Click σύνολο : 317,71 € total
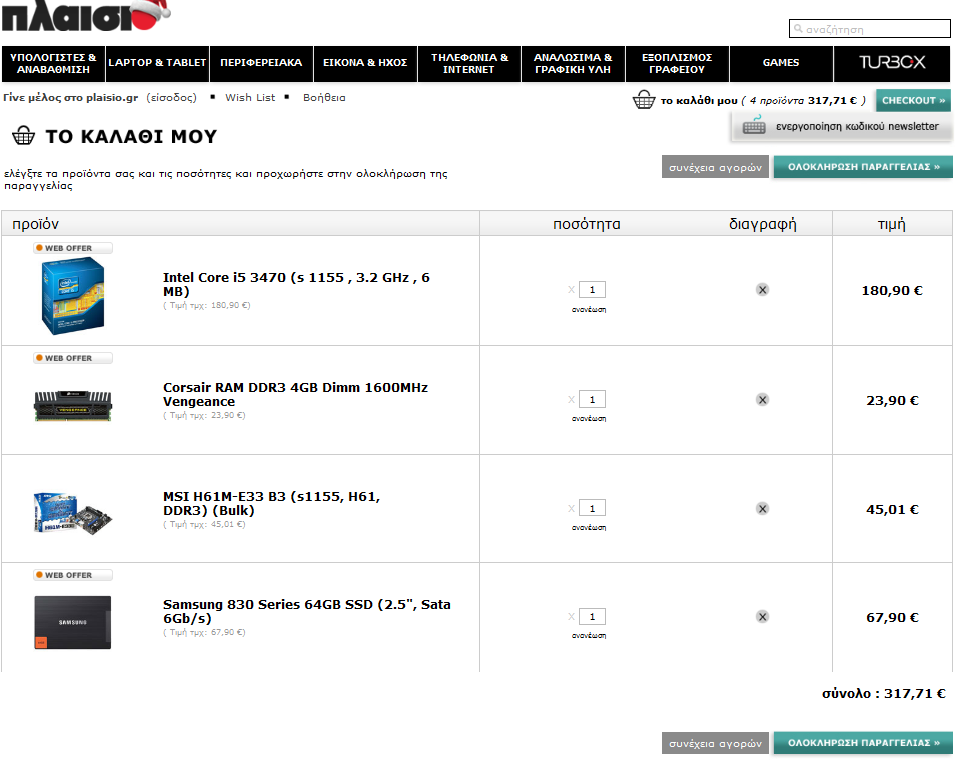Image resolution: width=967 pixels, height=765 pixels. point(883,693)
